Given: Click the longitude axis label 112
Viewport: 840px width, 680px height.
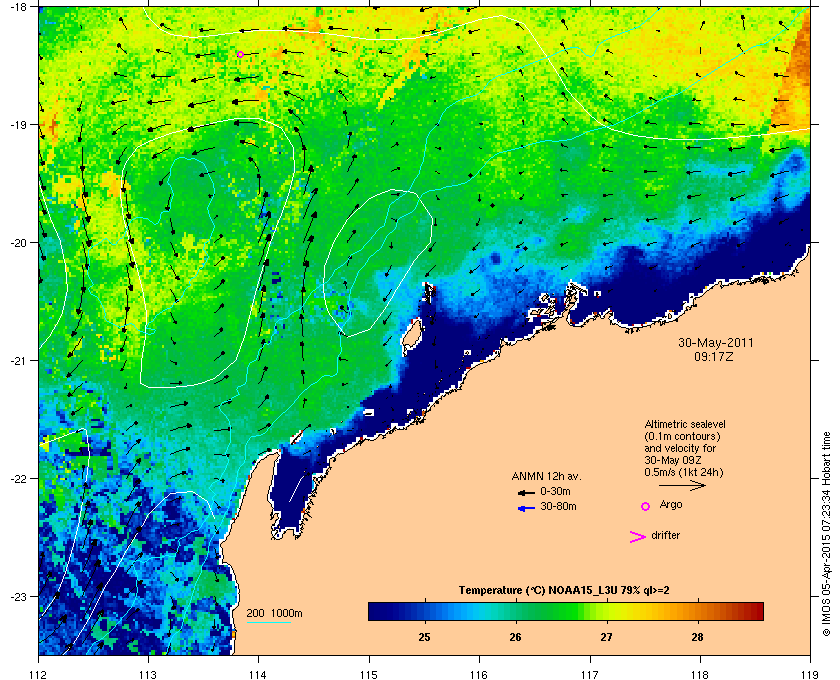Looking at the screenshot, I should click(39, 674).
